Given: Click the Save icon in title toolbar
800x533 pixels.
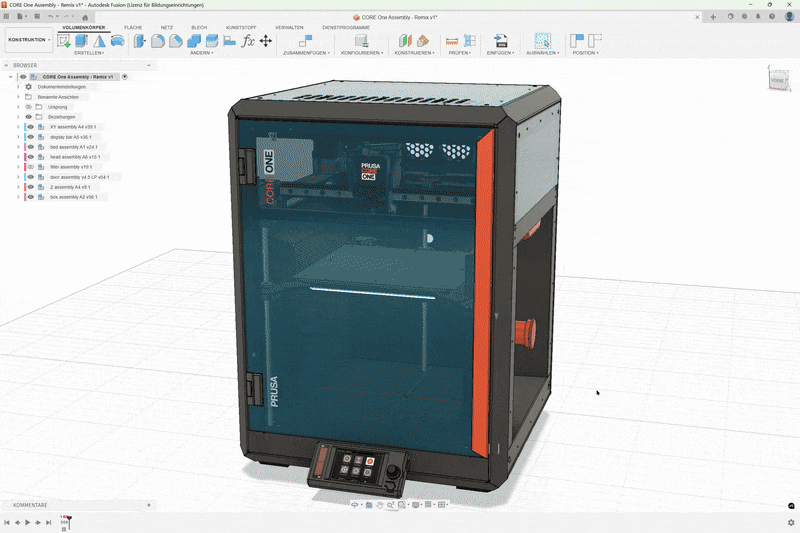Looking at the screenshot, I should click(x=37, y=16).
